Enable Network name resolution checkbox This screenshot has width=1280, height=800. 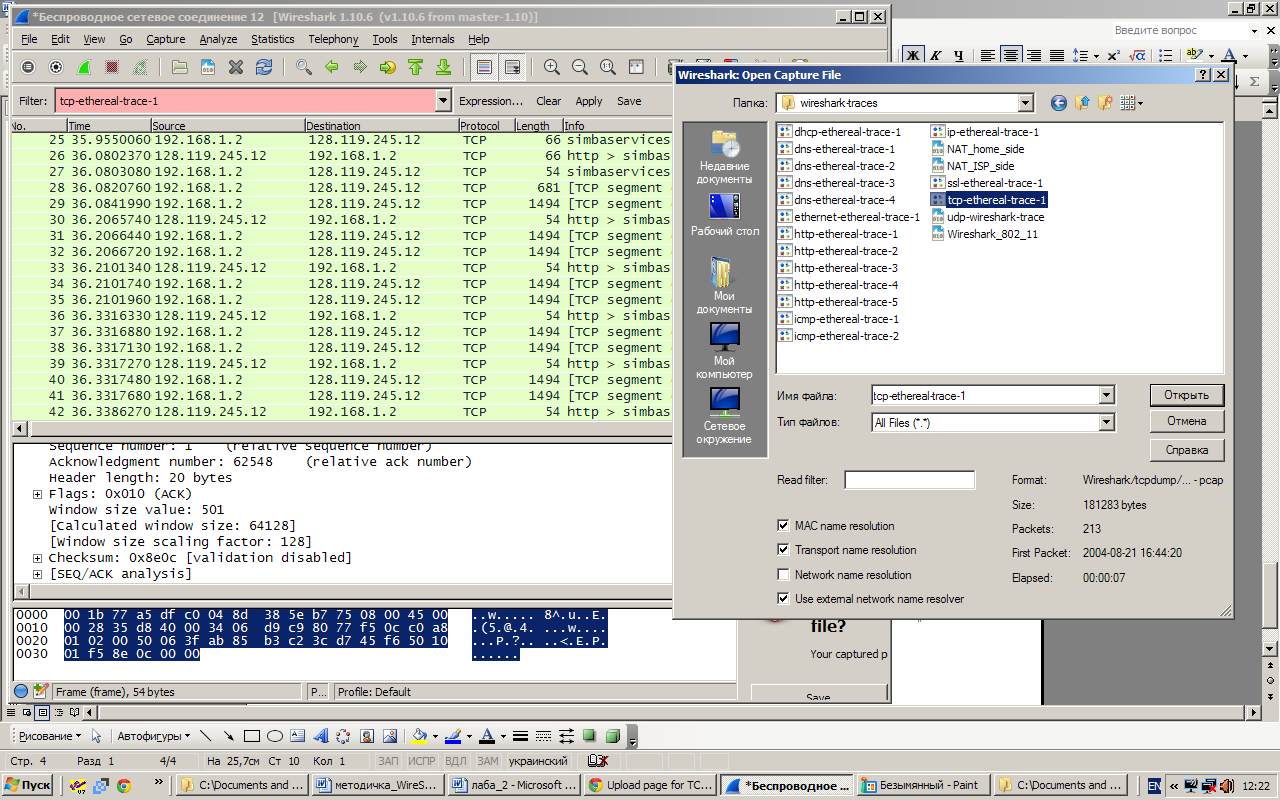click(x=784, y=575)
